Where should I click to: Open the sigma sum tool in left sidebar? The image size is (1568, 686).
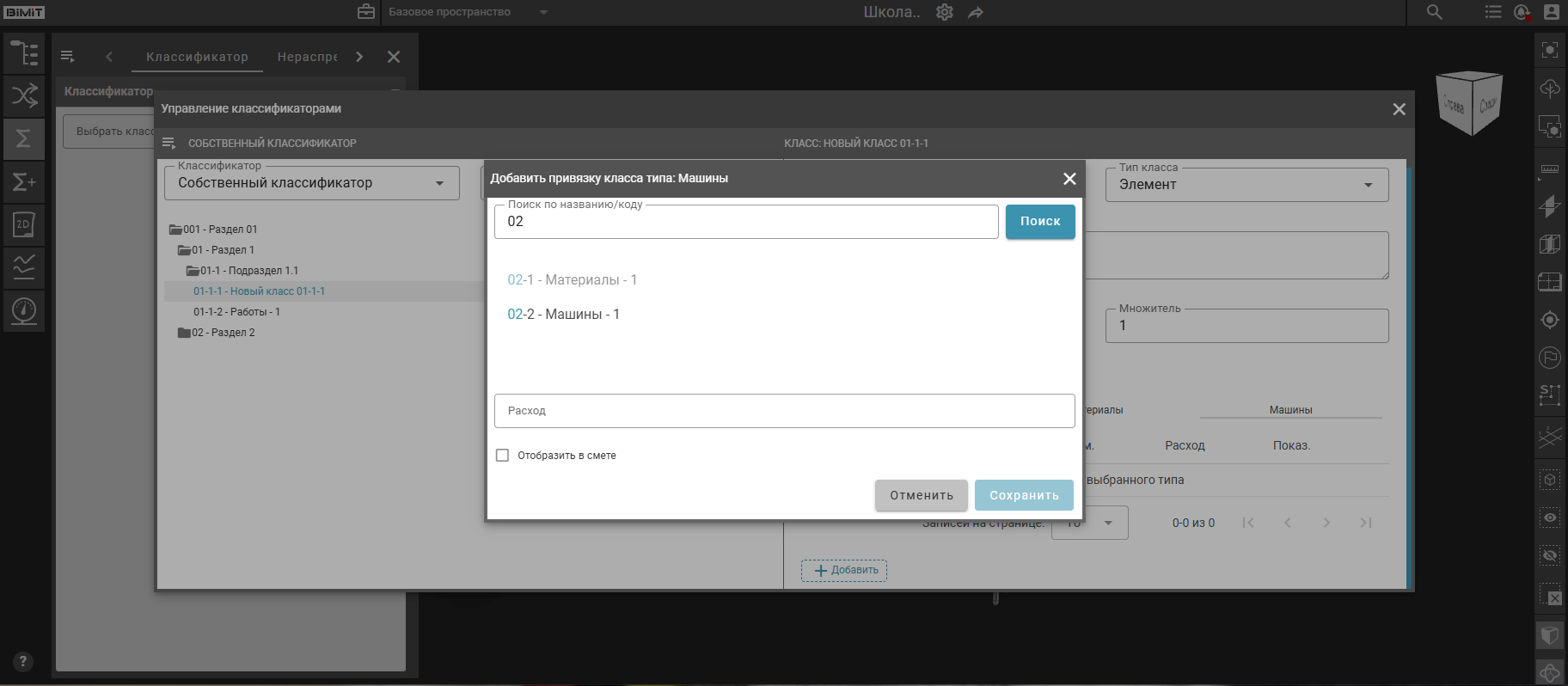coord(24,138)
